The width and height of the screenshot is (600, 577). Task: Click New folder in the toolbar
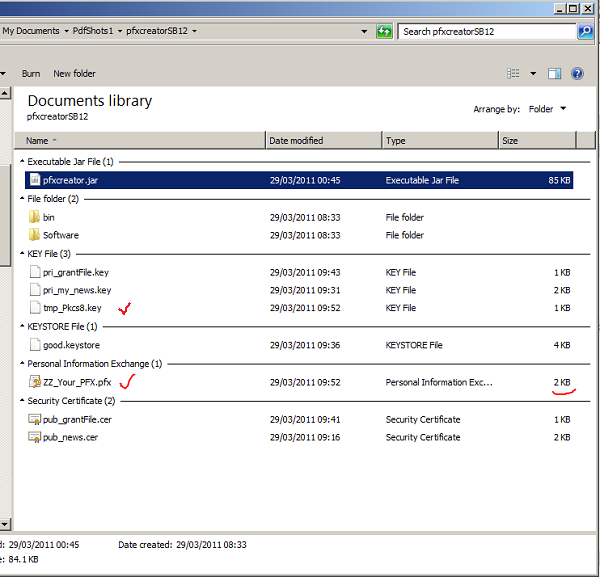[74, 74]
